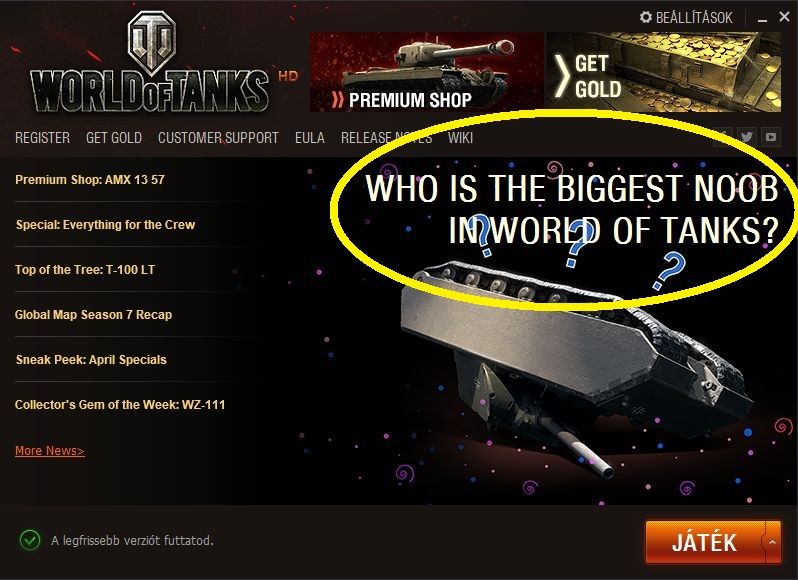This screenshot has width=798, height=580.
Task: Open the Premium Shop tank banner
Action: (427, 72)
